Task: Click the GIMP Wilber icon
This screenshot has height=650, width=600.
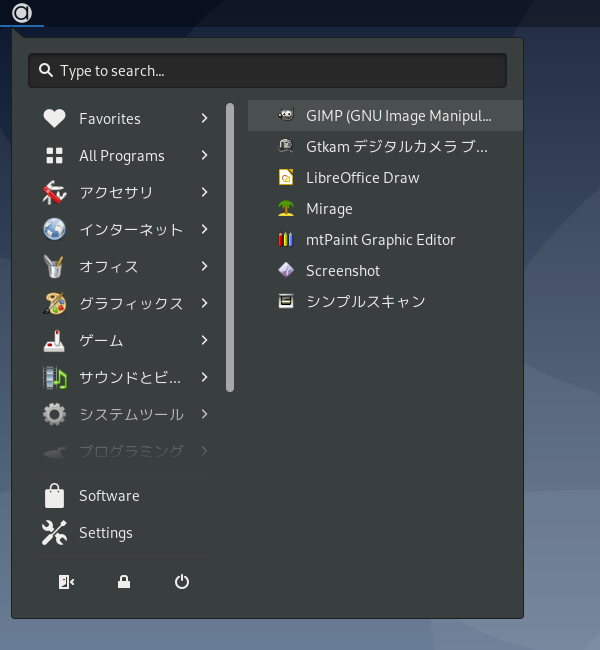Action: pyautogui.click(x=286, y=115)
